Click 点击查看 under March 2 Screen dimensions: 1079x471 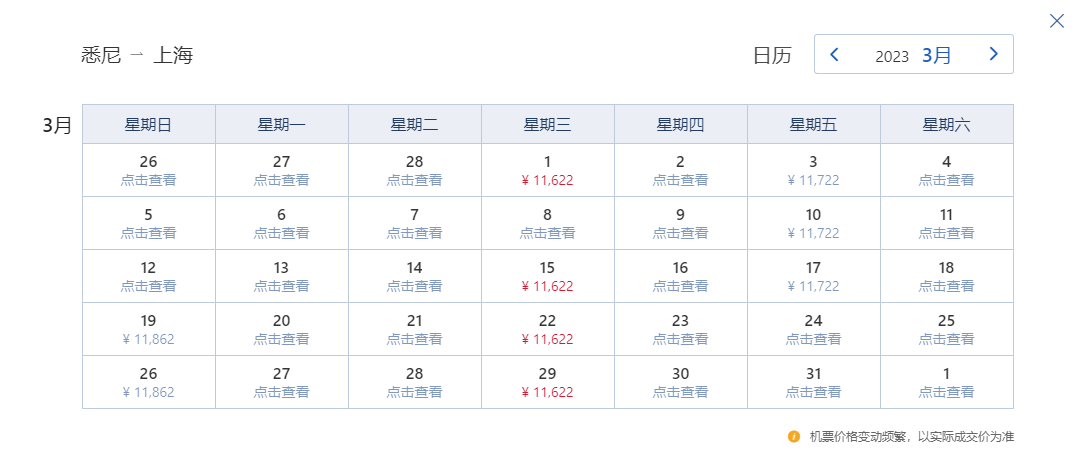pyautogui.click(x=680, y=180)
